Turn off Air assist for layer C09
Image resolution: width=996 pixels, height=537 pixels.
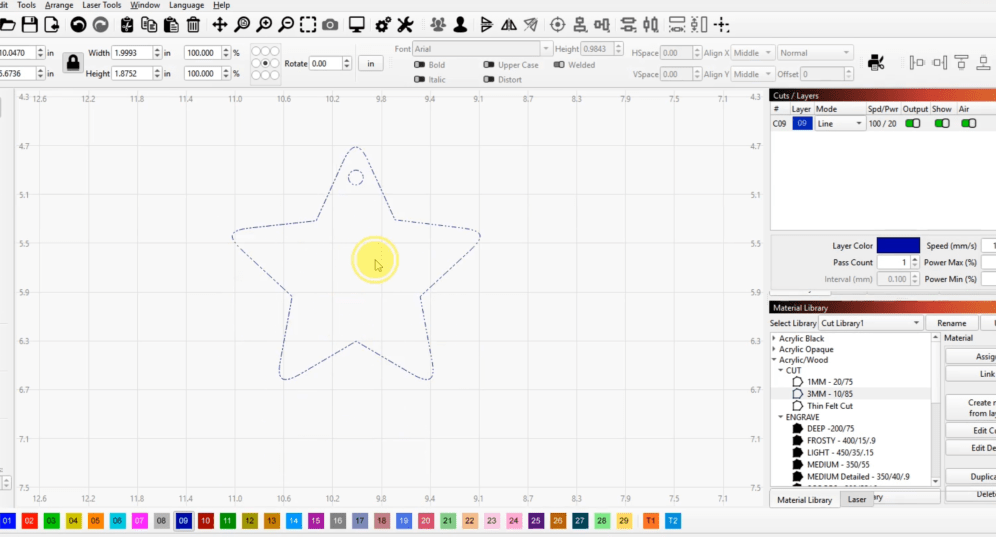(x=968, y=123)
